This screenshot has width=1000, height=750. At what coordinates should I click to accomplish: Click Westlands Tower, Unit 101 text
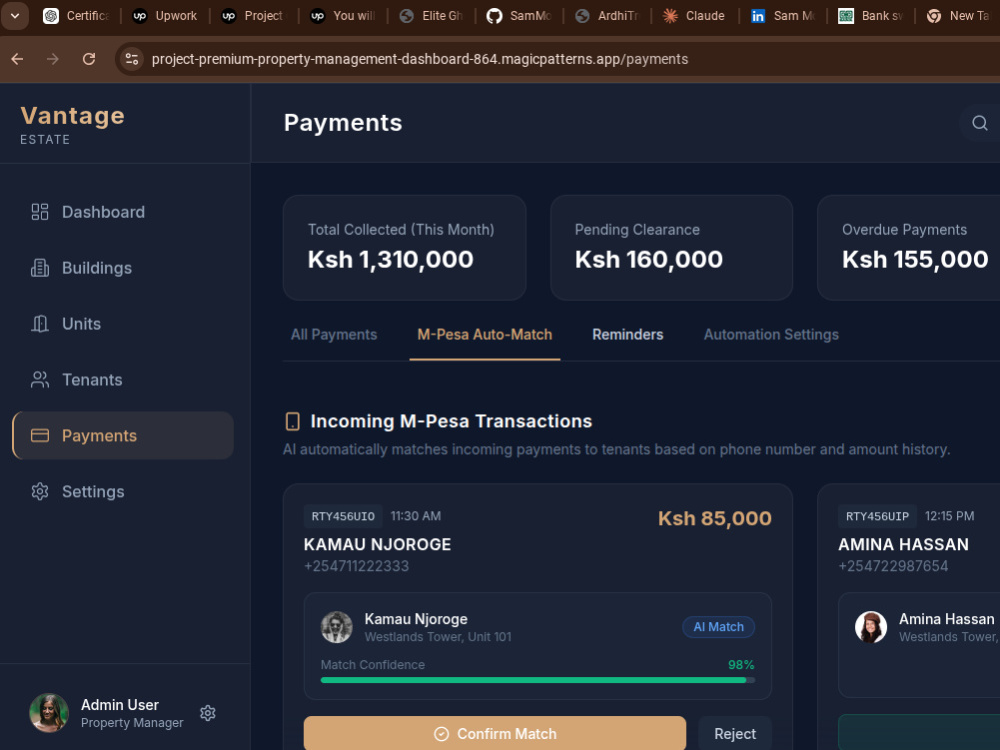tap(438, 636)
